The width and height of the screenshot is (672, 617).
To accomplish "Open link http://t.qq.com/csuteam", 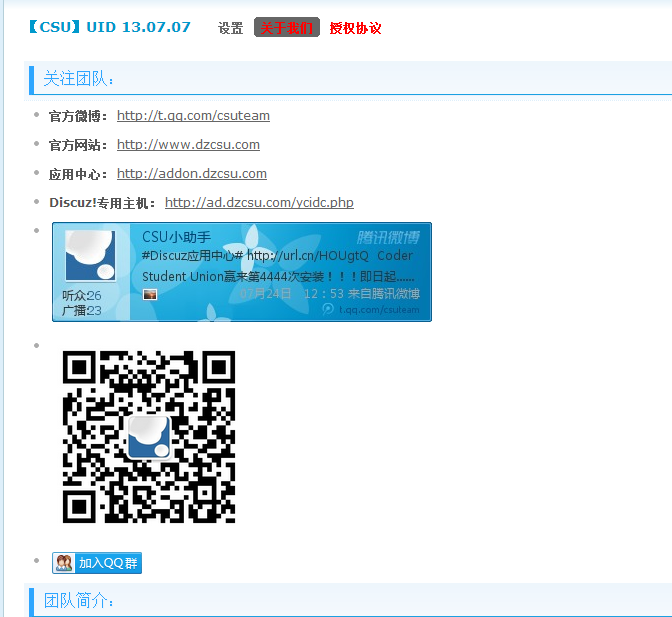I will [x=193, y=116].
